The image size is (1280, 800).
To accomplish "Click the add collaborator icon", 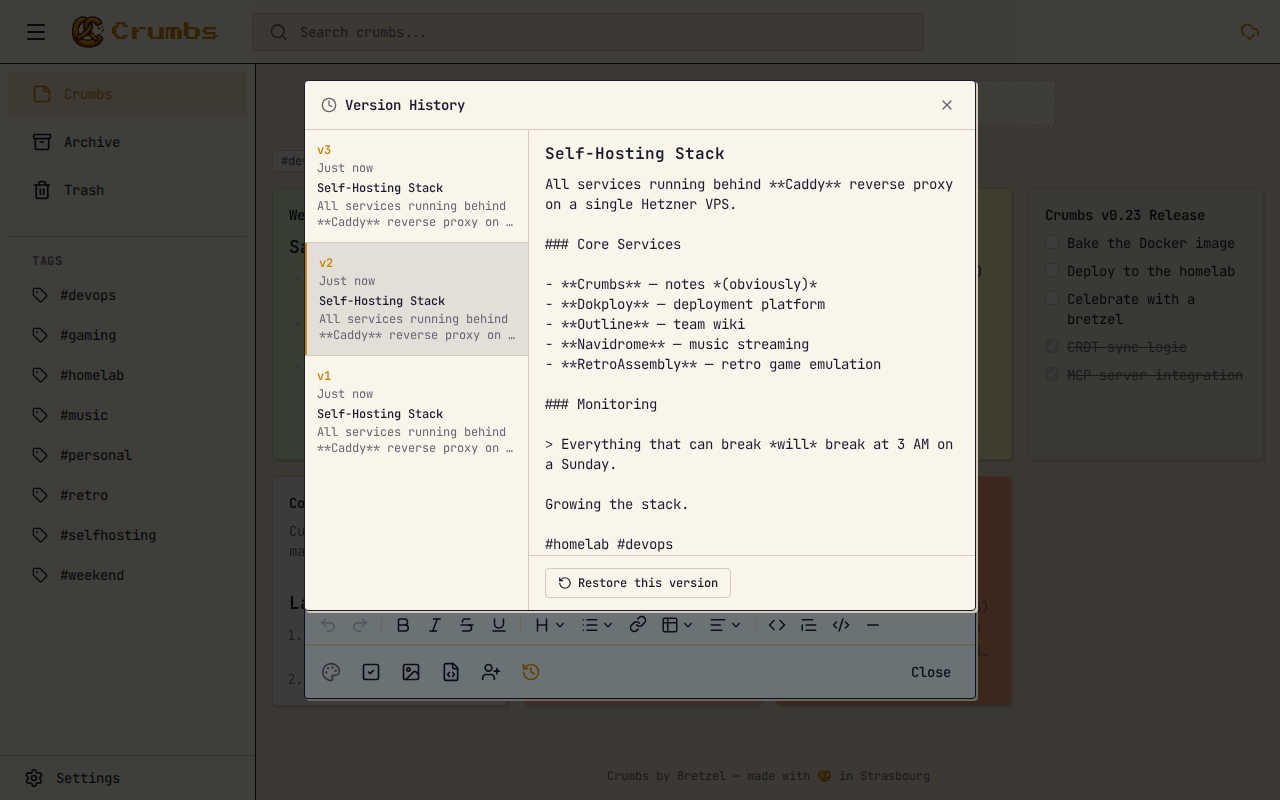I will (x=491, y=672).
